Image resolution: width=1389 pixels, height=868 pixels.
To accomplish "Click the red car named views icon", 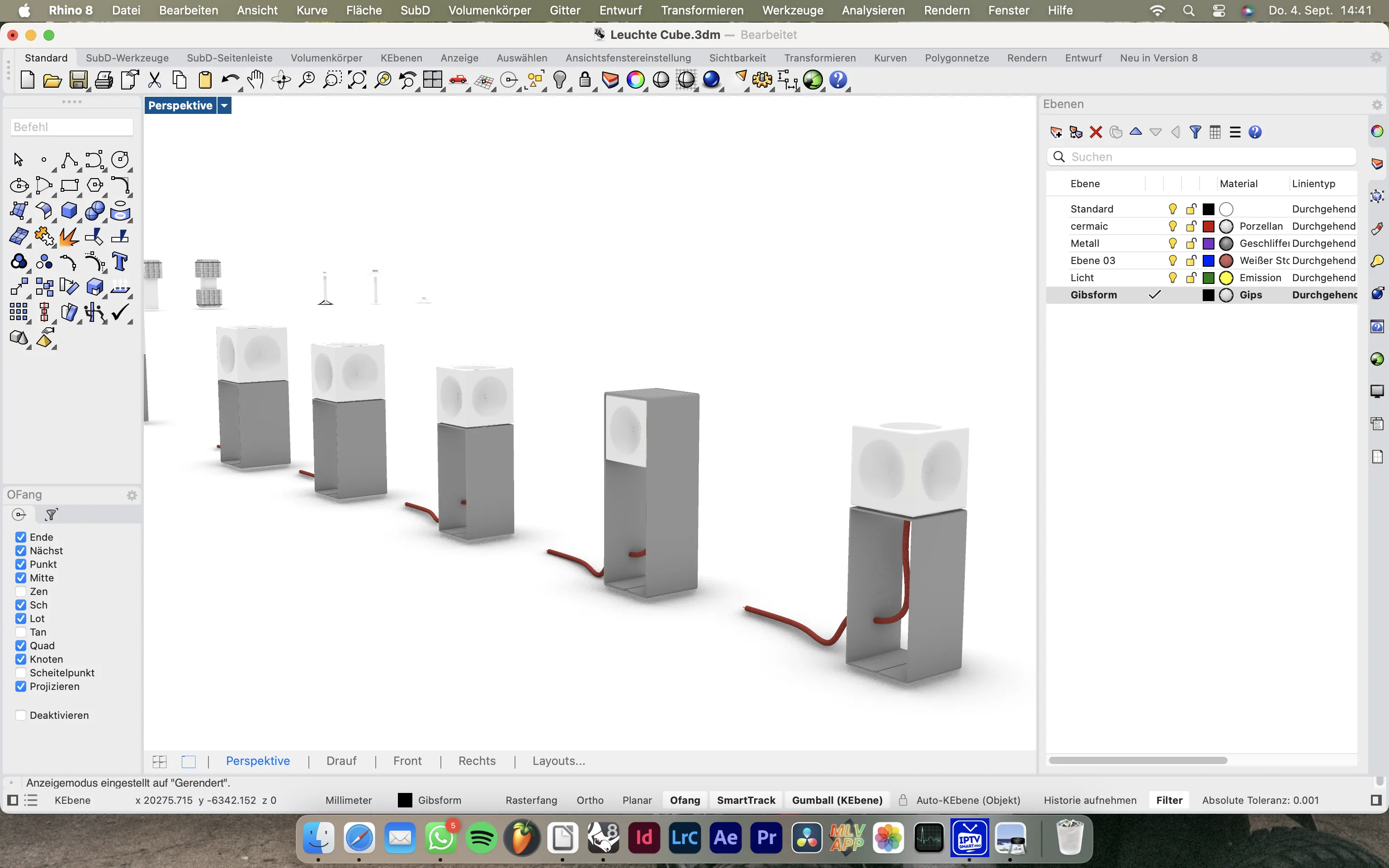I will [458, 80].
